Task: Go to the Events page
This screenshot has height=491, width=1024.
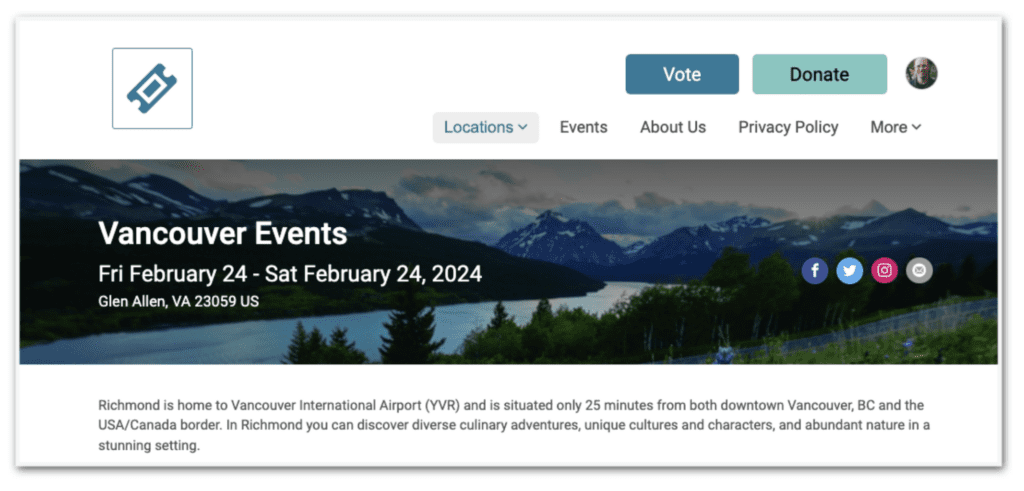Action: pos(583,127)
